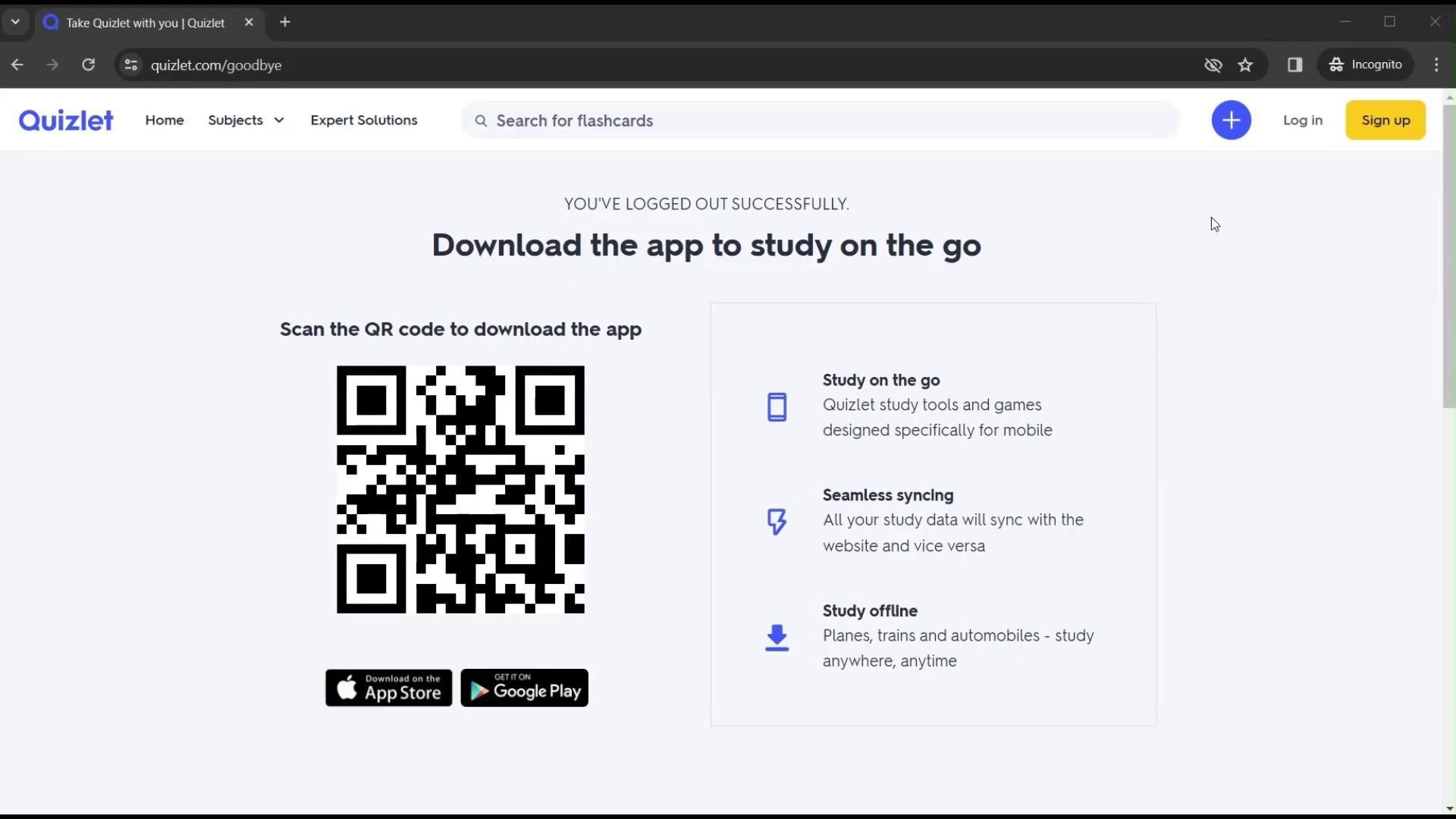Click the reload page icon
Image resolution: width=1456 pixels, height=819 pixels.
point(89,65)
